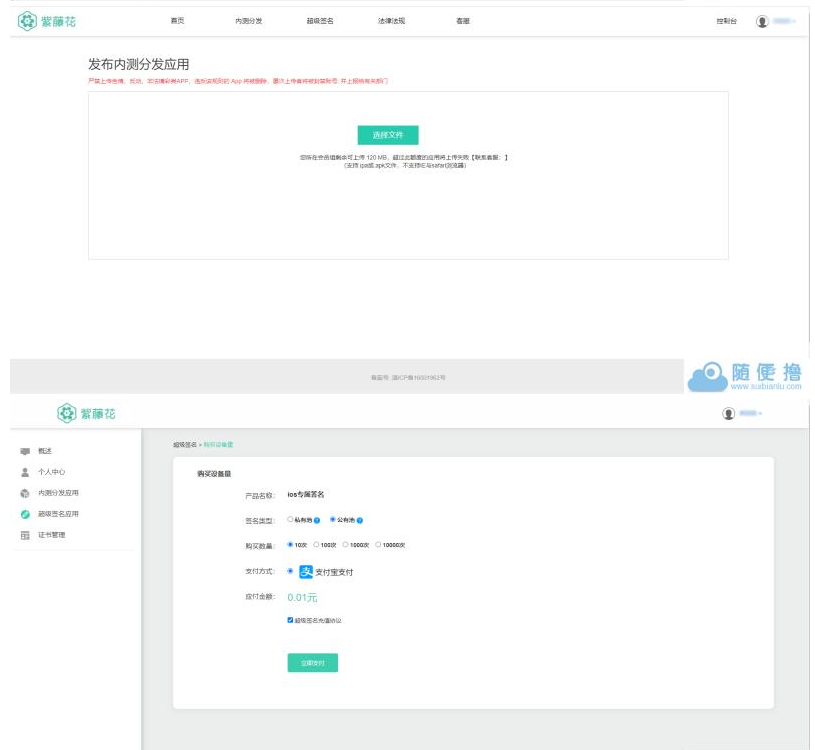Select the green 超级签名应用 sidebar icon
The height and width of the screenshot is (750, 815).
(x=25, y=514)
